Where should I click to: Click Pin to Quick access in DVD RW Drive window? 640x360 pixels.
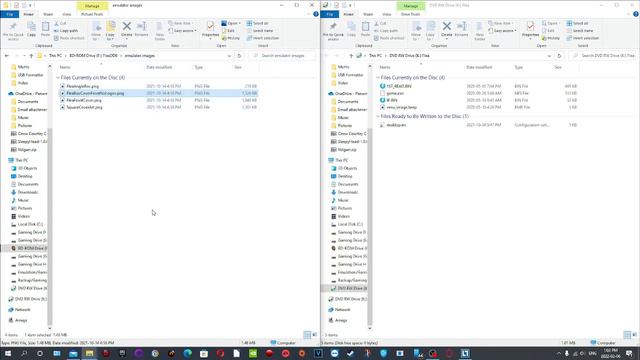(x=333, y=31)
